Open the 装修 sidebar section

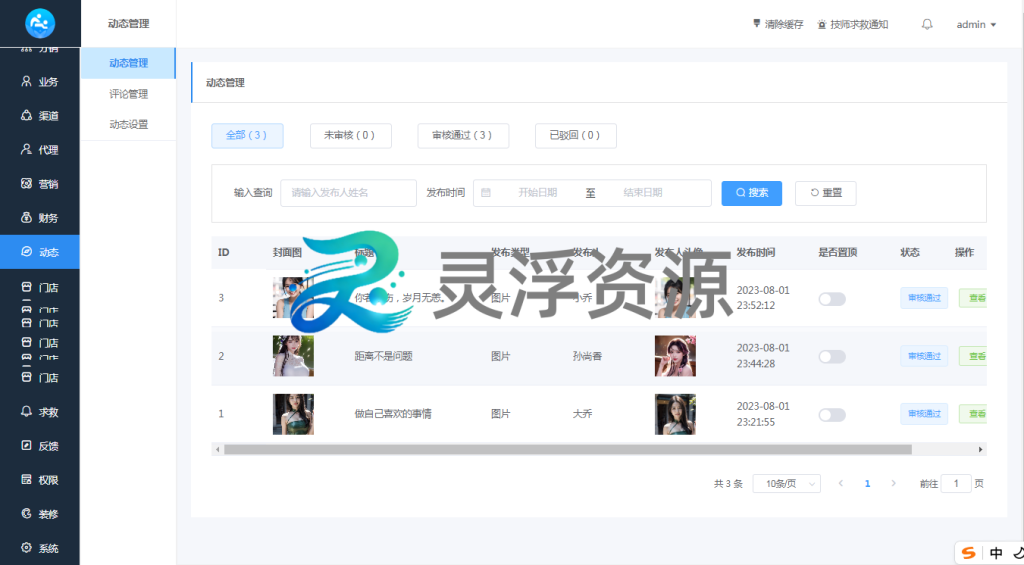pos(40,514)
